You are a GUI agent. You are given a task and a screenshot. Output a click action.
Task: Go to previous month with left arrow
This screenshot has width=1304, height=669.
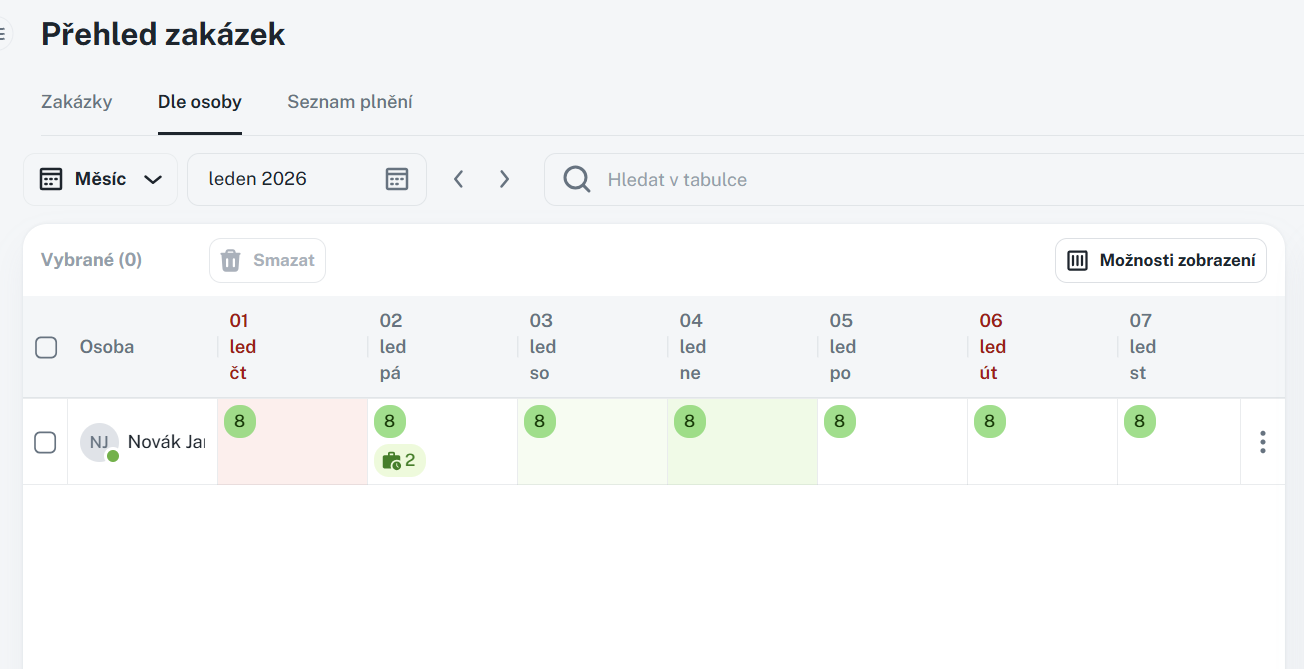[x=459, y=179]
